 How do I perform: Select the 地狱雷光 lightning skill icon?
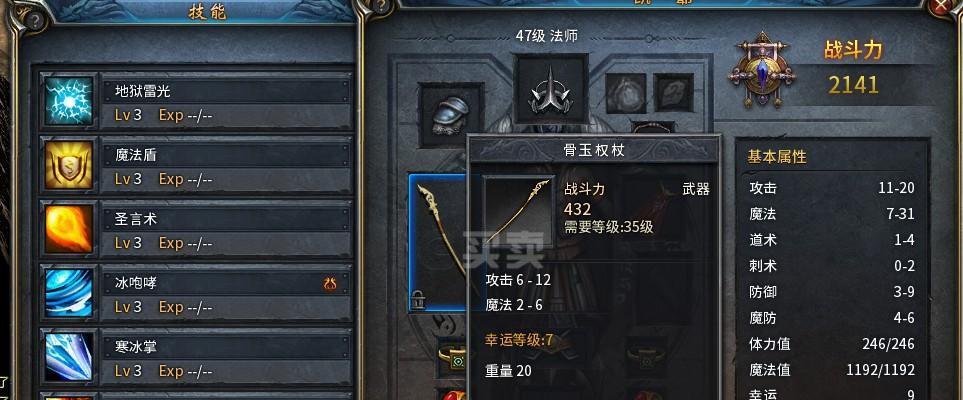point(69,101)
